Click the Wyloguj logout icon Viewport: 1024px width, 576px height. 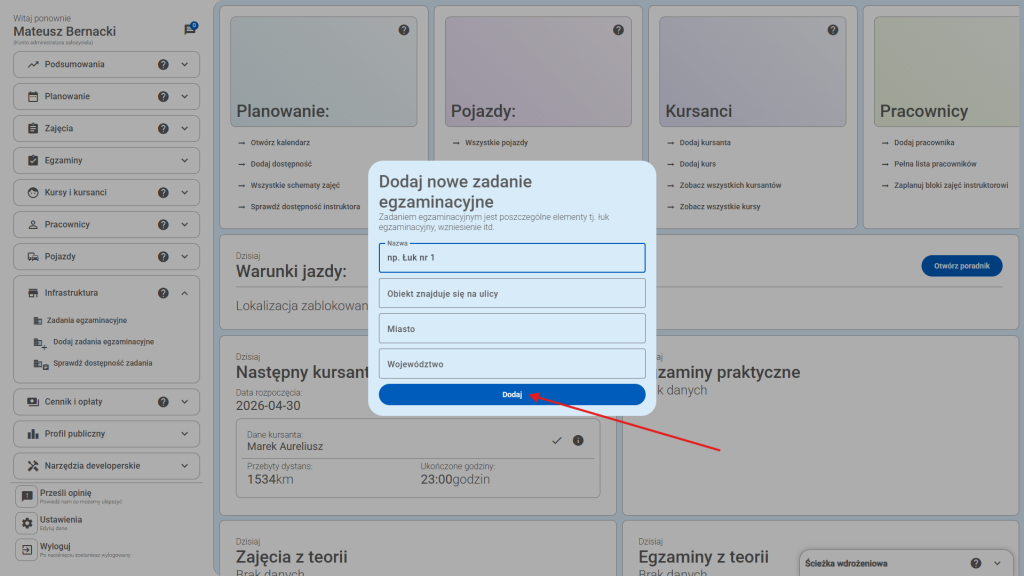26,549
